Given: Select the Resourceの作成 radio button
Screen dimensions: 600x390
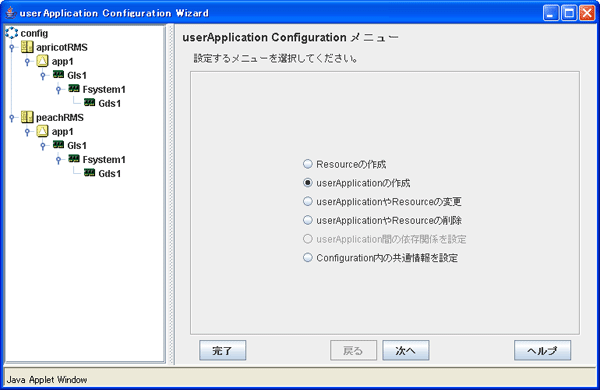Looking at the screenshot, I should click(x=308, y=164).
